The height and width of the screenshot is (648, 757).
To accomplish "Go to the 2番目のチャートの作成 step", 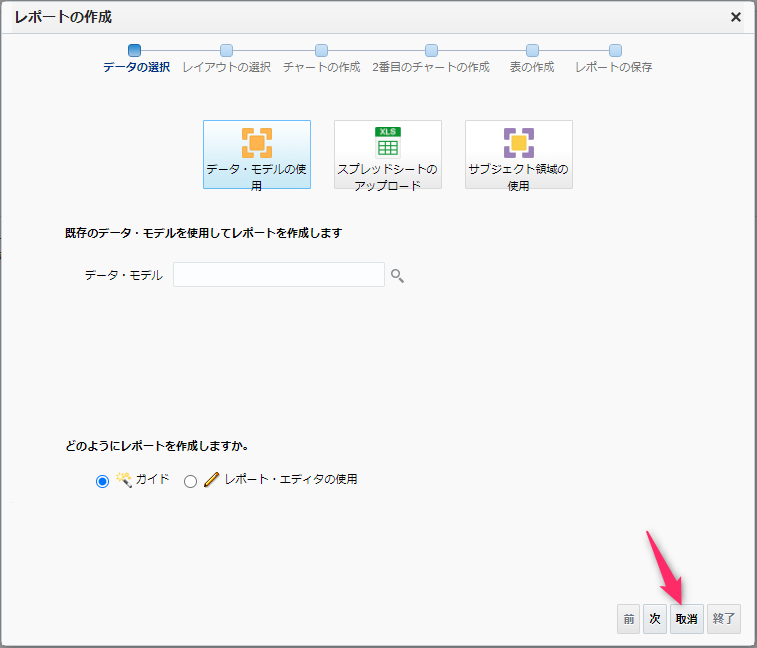I will pyautogui.click(x=431, y=59).
